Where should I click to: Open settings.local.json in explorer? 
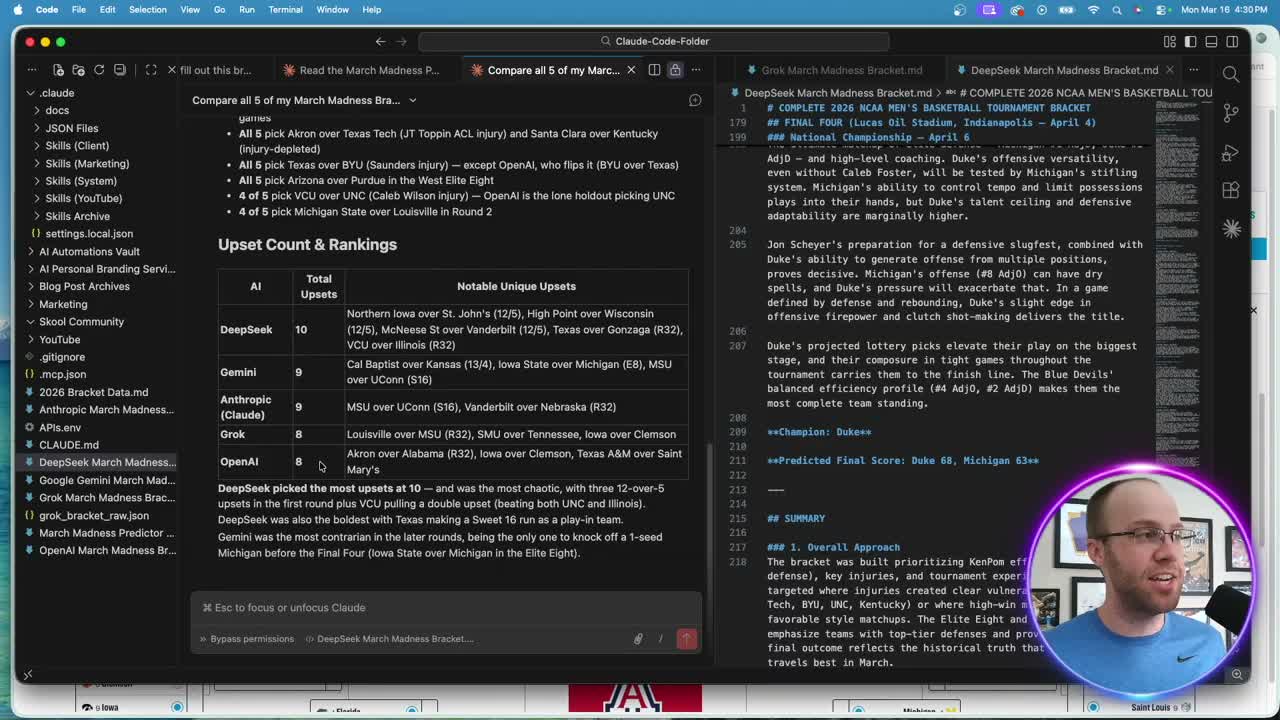point(89,233)
